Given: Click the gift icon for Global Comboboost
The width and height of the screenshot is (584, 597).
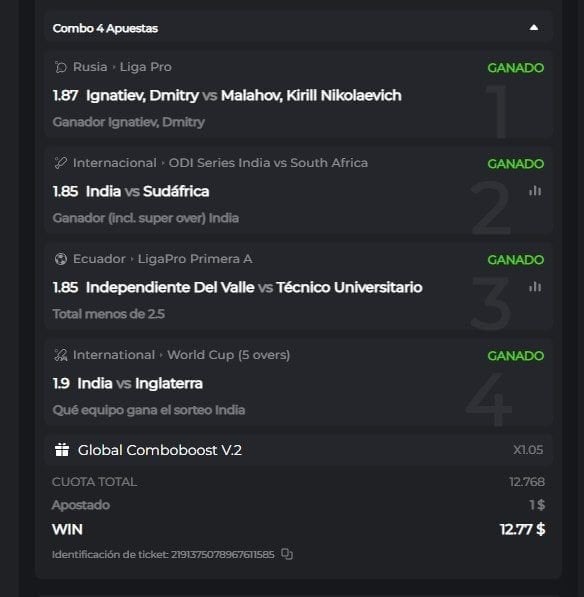Looking at the screenshot, I should pyautogui.click(x=62, y=450).
